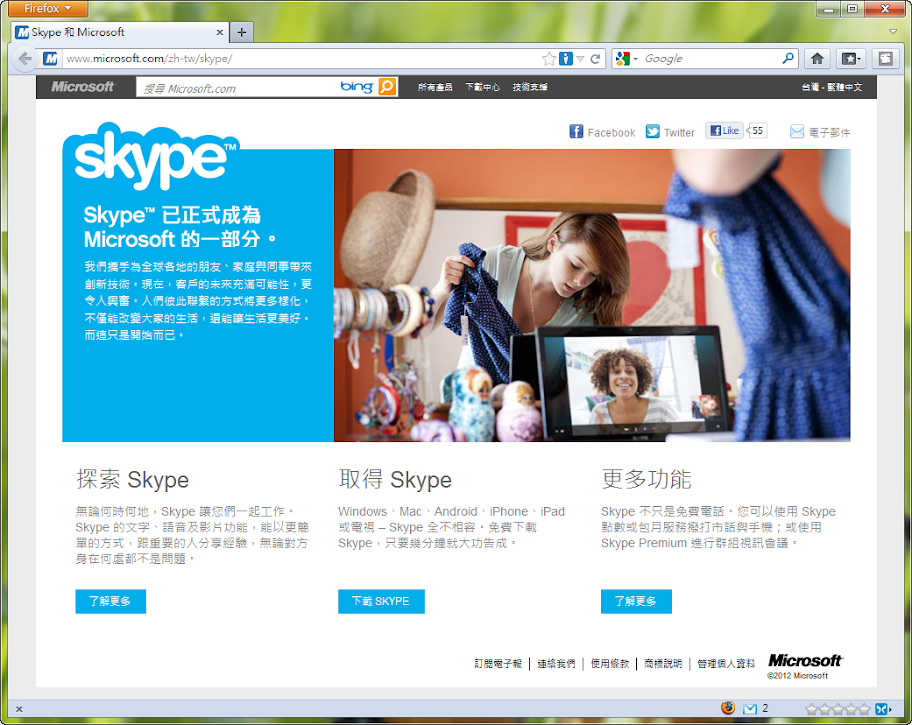Open the search engine selector dropdown
912x725 pixels.
pos(626,58)
